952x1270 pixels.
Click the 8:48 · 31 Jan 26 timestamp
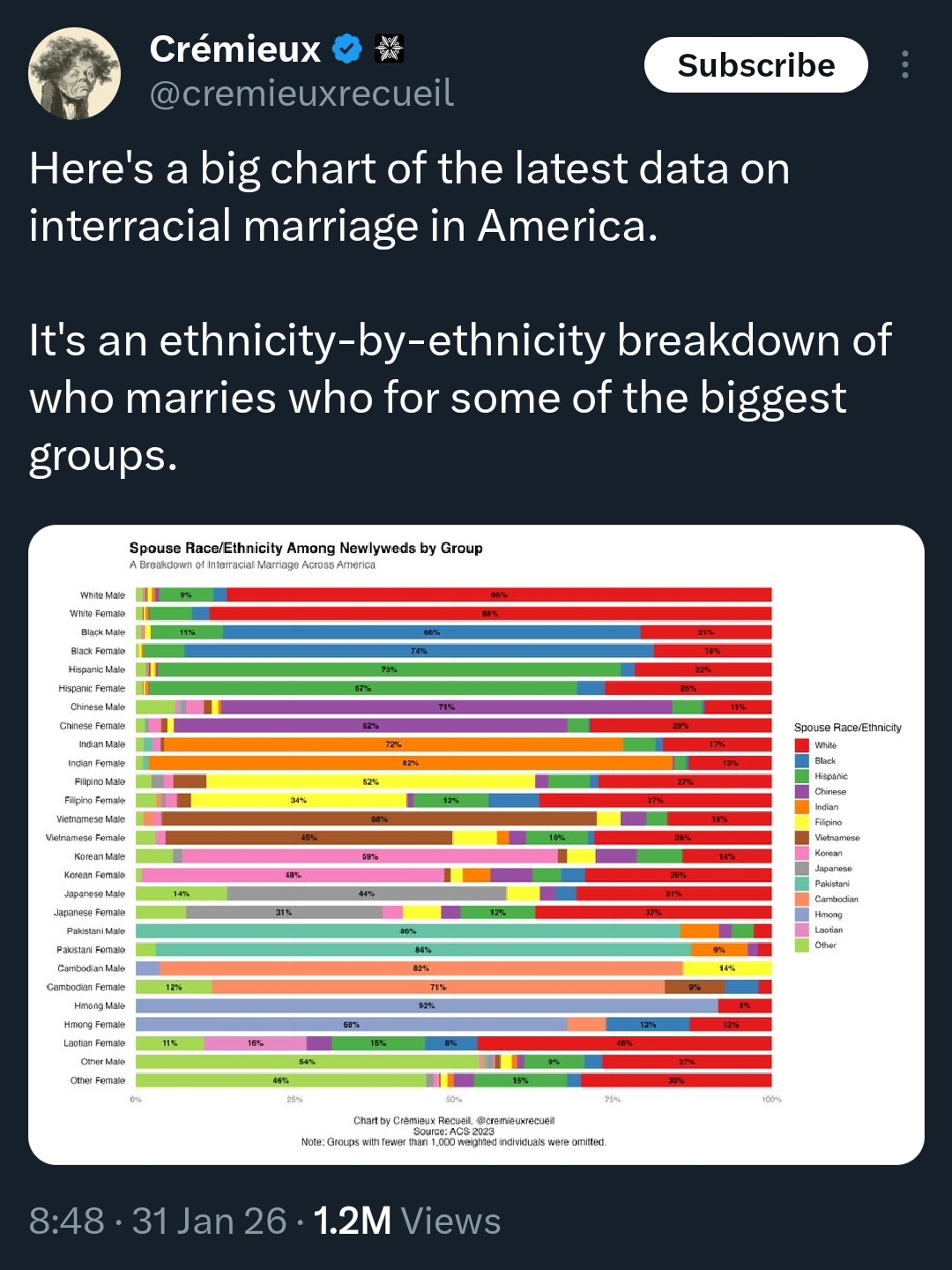[158, 1221]
